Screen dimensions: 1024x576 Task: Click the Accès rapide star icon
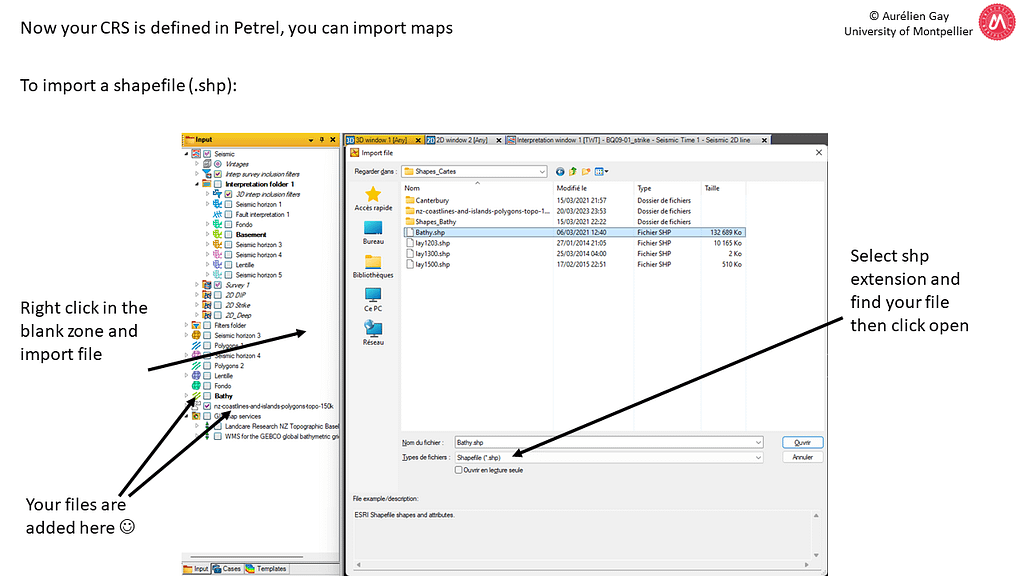tap(373, 194)
